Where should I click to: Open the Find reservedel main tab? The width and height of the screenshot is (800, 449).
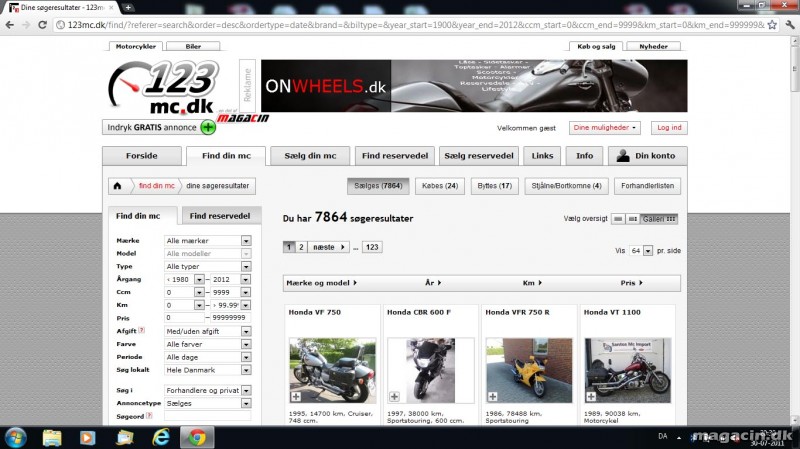[395, 156]
